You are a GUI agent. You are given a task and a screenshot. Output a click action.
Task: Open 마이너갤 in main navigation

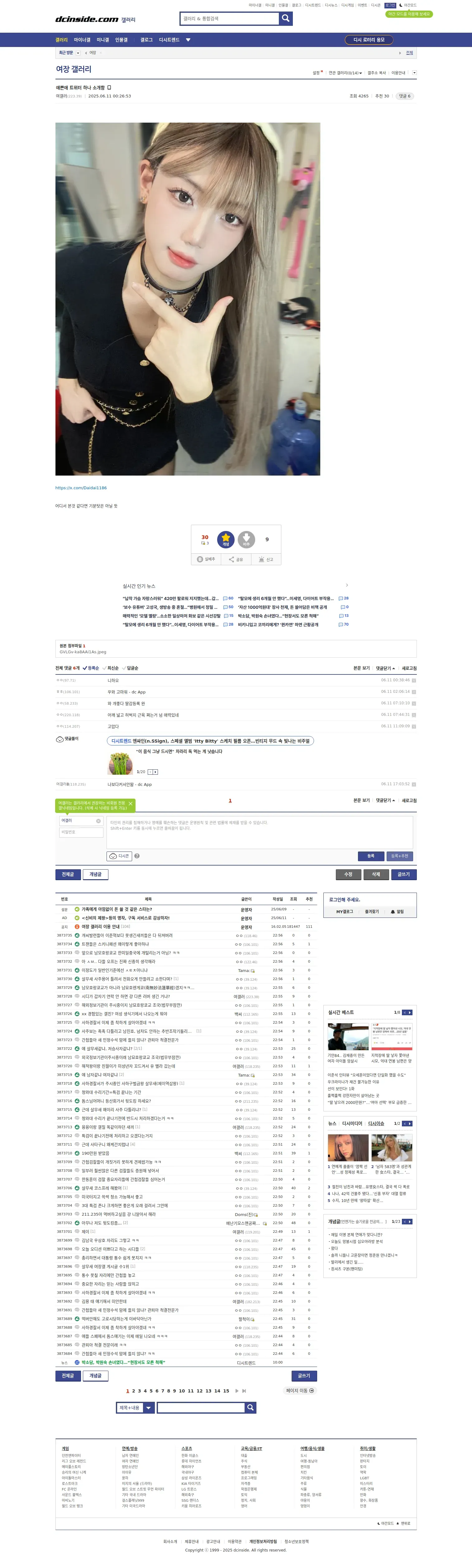coord(82,40)
